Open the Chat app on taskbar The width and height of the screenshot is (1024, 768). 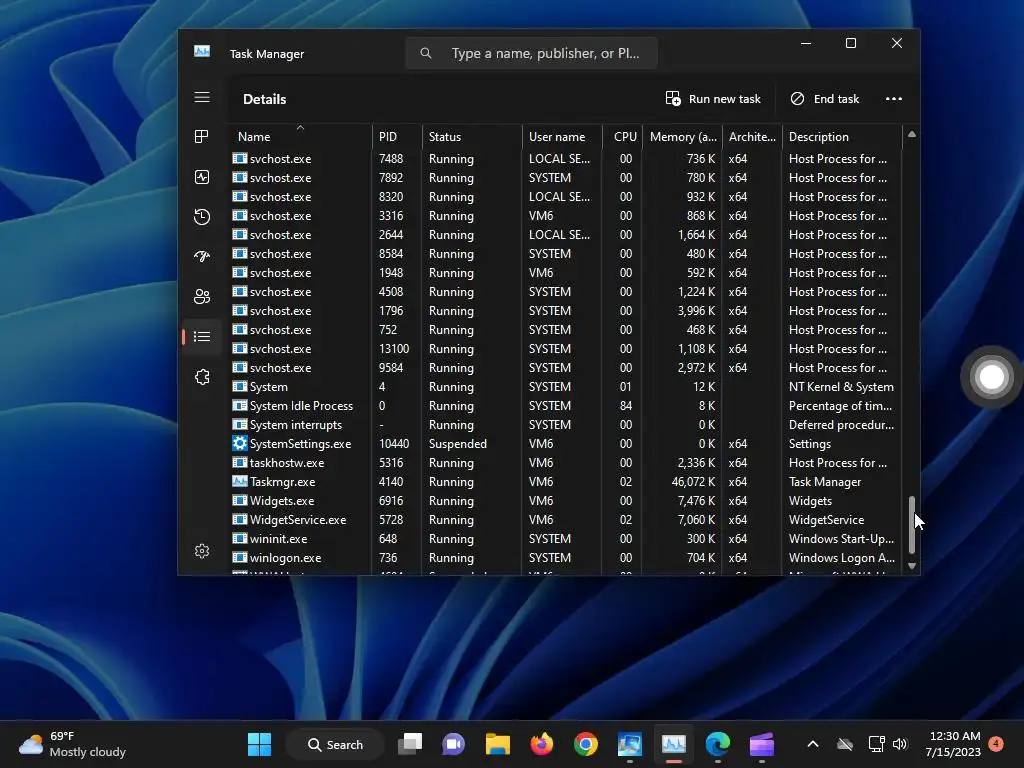(453, 744)
